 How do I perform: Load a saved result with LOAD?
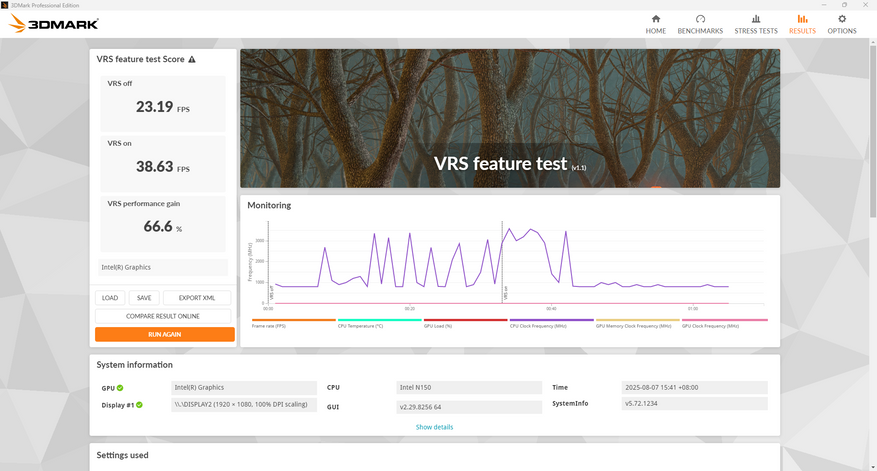coord(110,298)
